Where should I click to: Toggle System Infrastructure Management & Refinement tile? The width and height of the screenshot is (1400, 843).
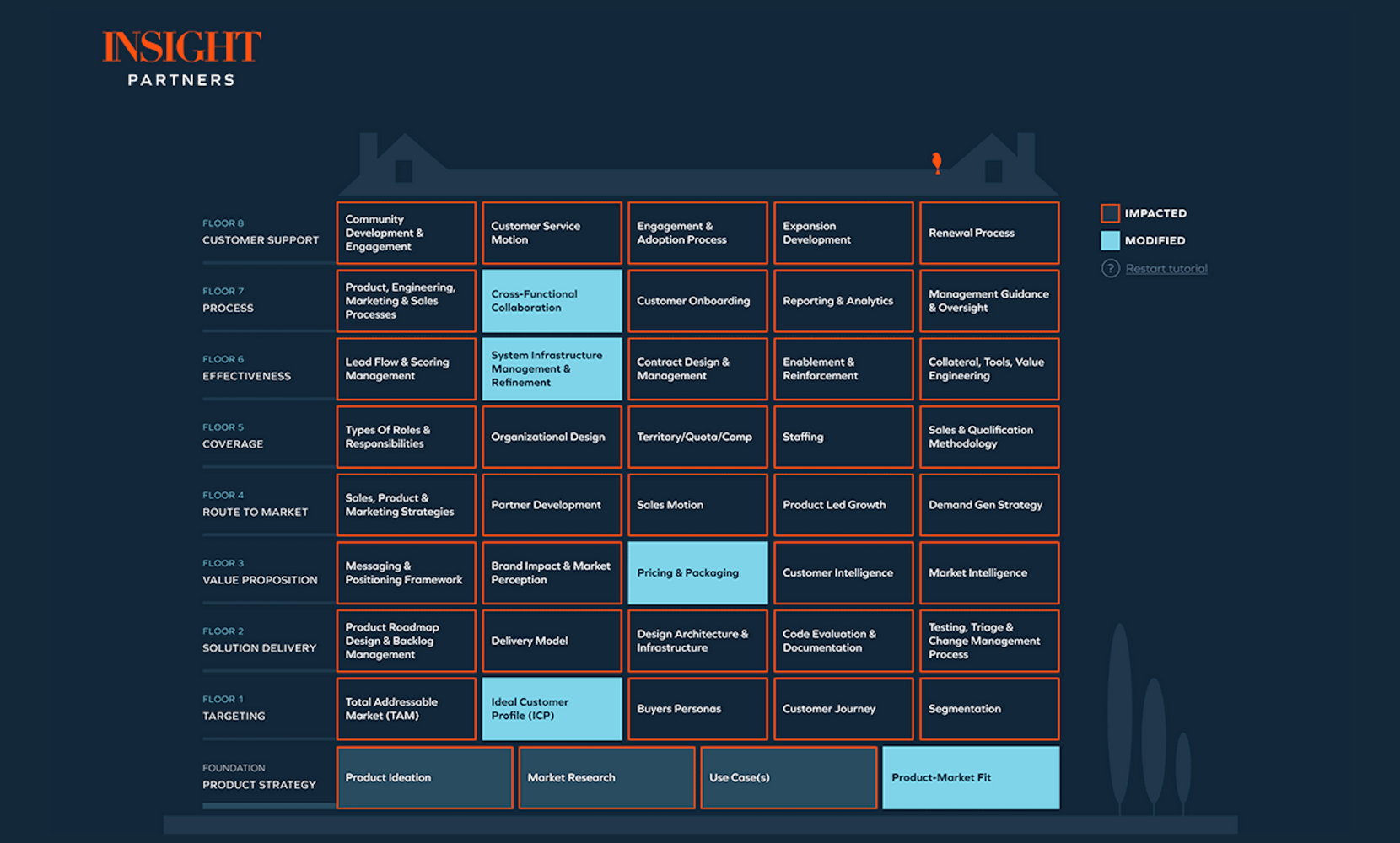click(552, 369)
